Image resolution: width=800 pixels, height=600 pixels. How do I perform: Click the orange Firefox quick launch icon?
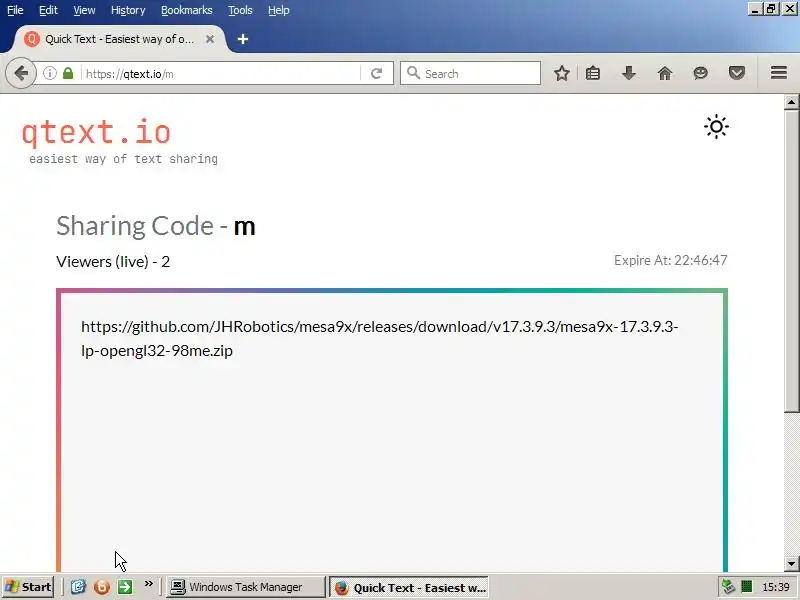click(102, 587)
